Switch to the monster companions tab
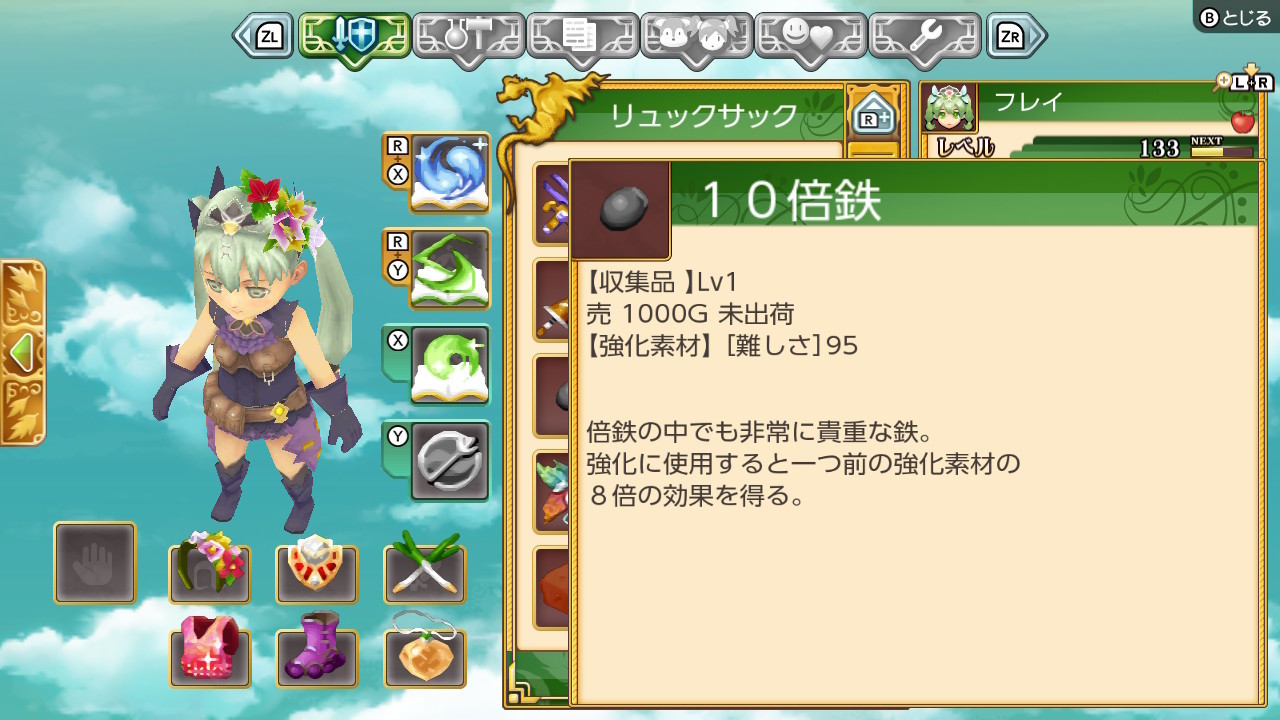Image resolution: width=1280 pixels, height=720 pixels. click(696, 38)
